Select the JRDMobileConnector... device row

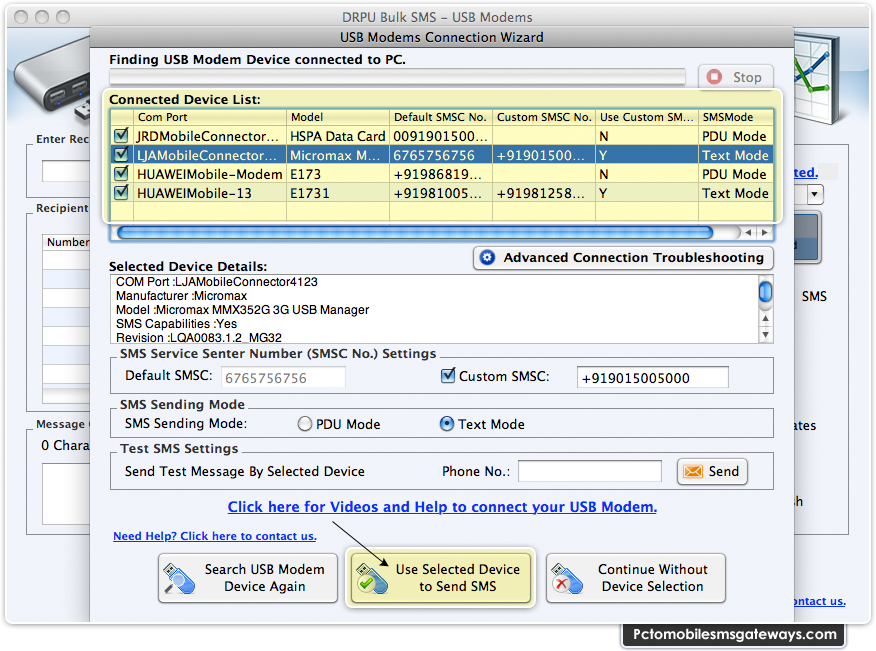[x=441, y=136]
